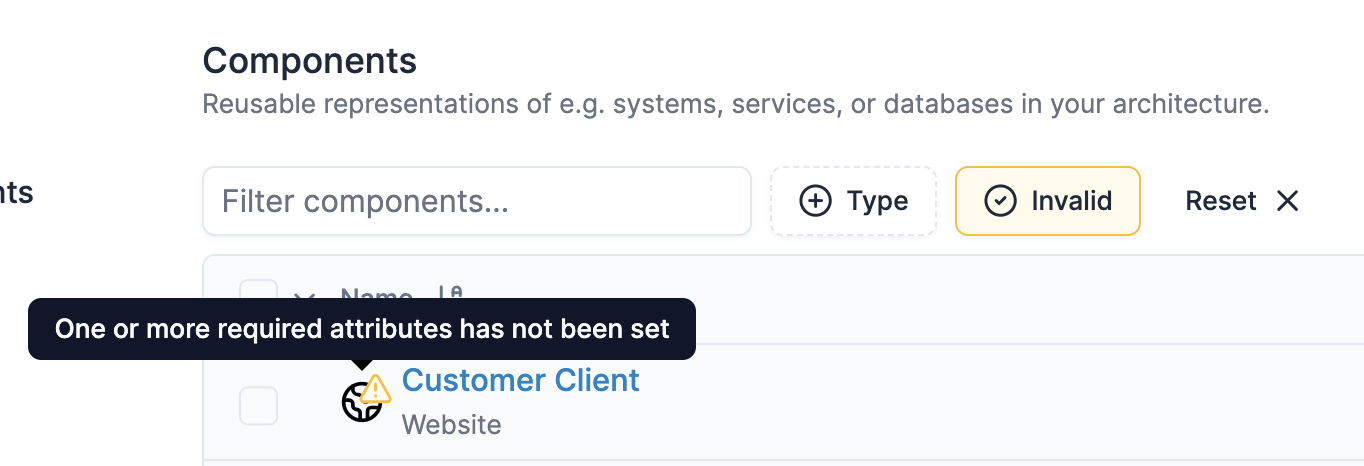Click the yellow warning triangle icon
The width and height of the screenshot is (1364, 466).
(376, 388)
